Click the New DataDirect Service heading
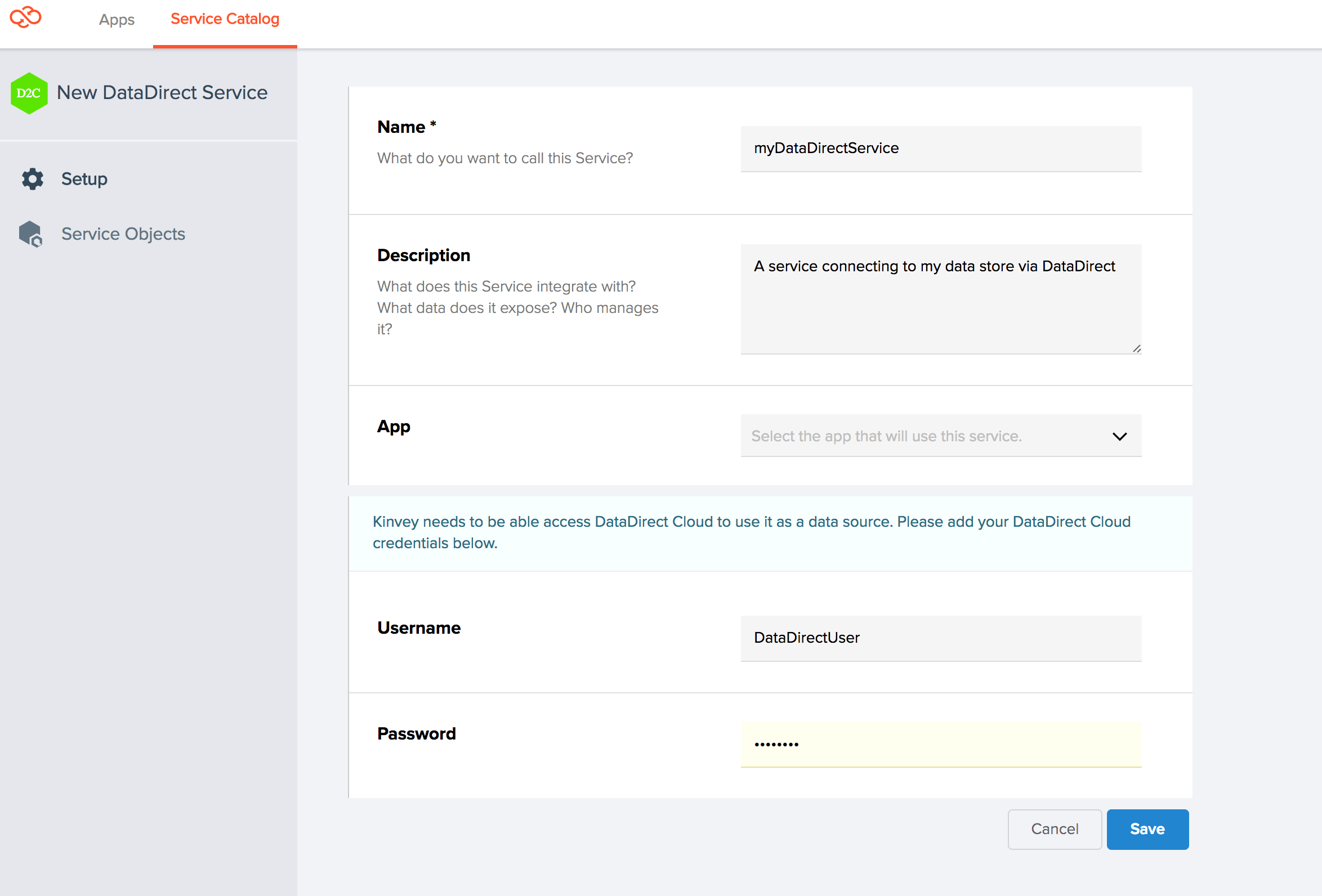Image resolution: width=1322 pixels, height=896 pixels. pos(163,92)
